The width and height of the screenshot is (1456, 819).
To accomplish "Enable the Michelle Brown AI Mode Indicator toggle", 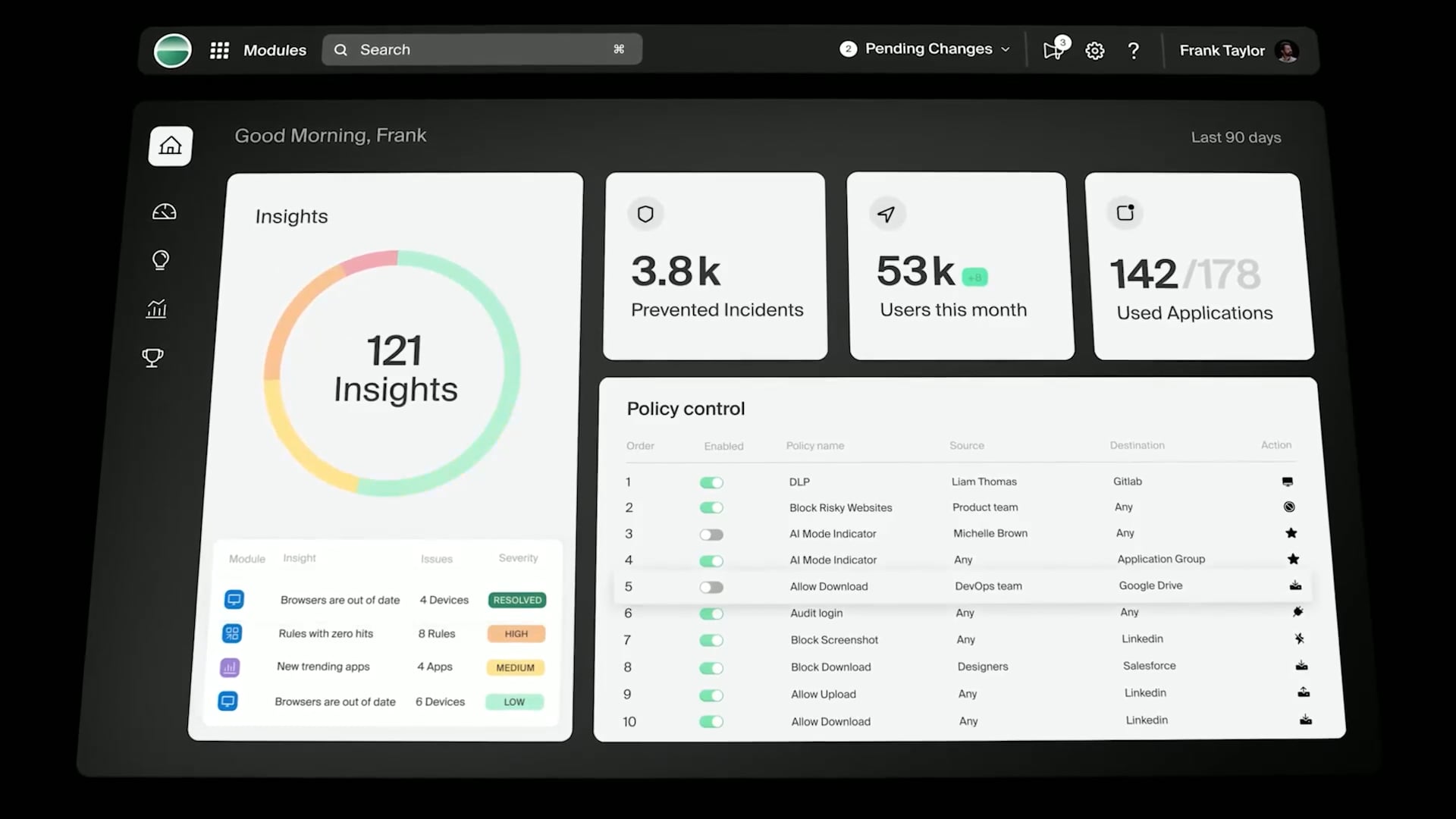I will tap(711, 535).
